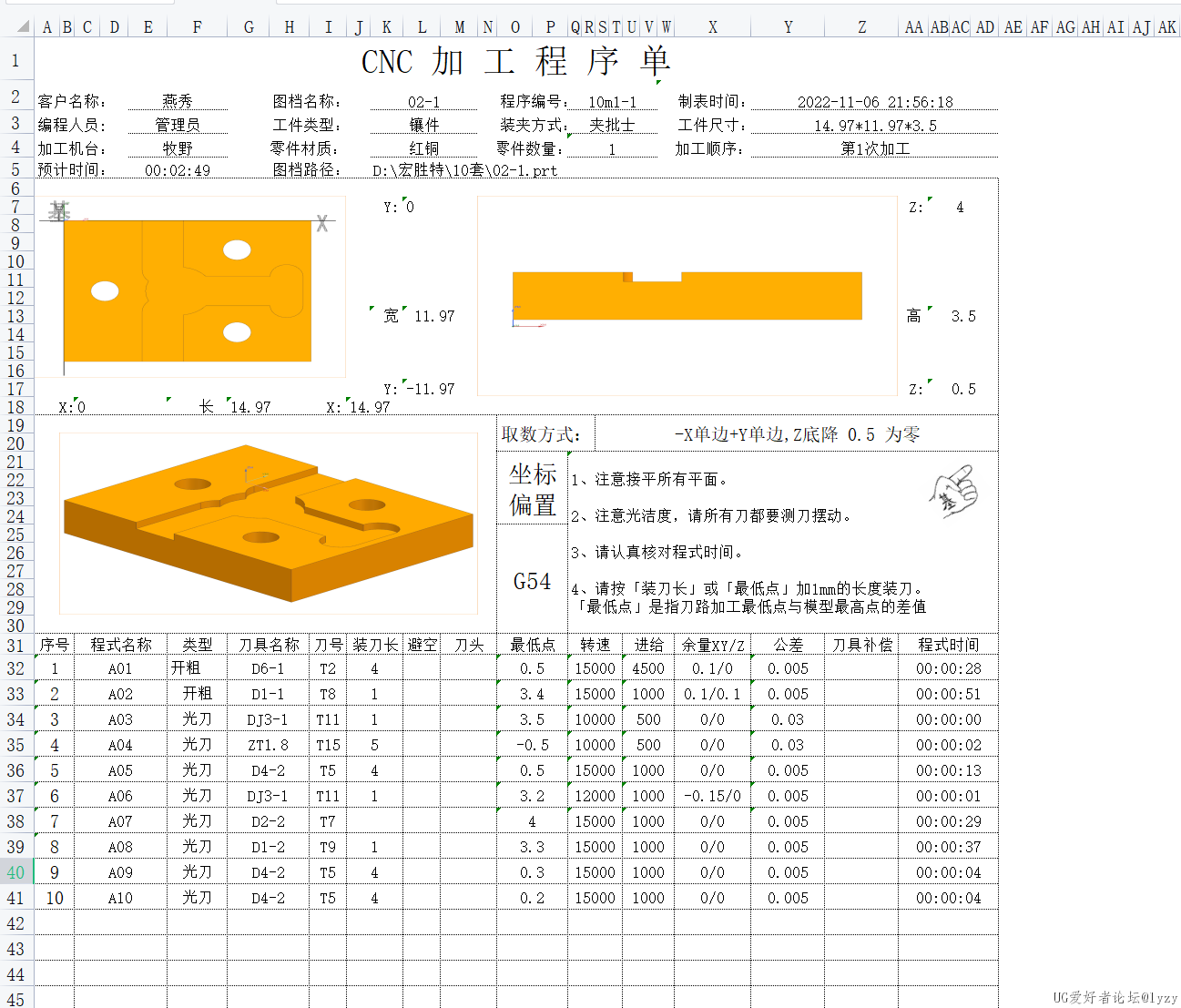
Task: Click the program time cell '00:00:37'
Action: [948, 847]
